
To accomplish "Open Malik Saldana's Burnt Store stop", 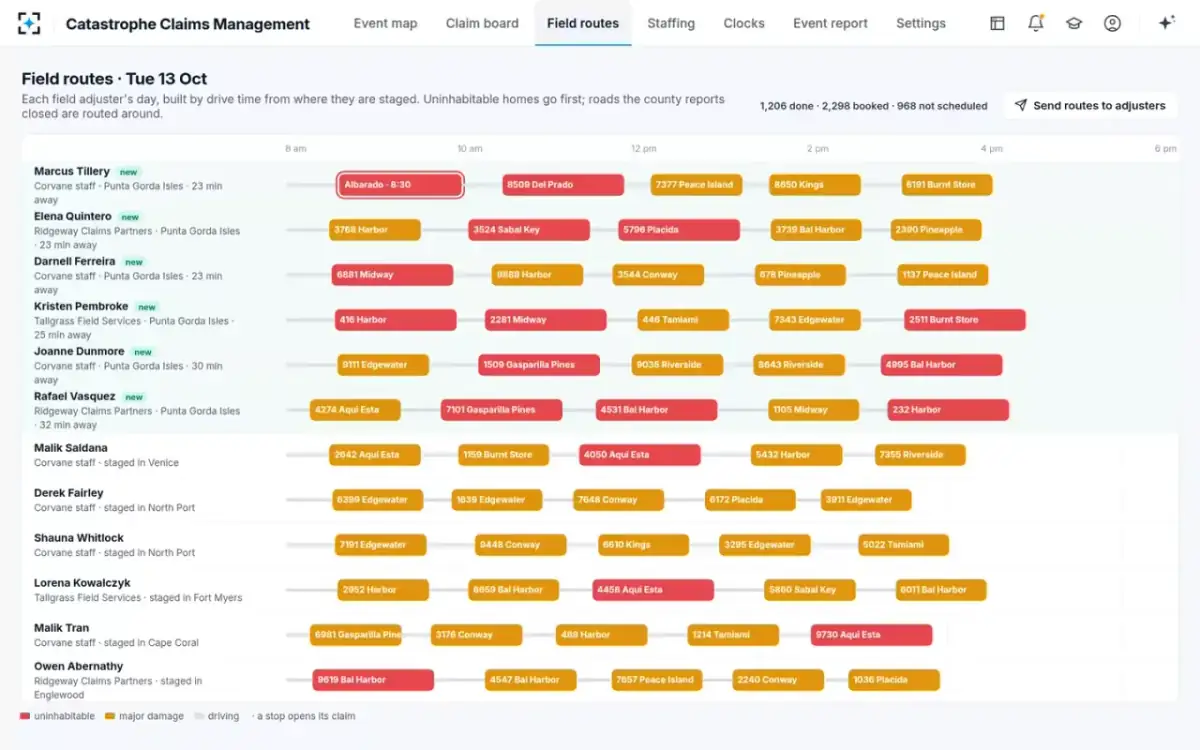I will point(503,455).
